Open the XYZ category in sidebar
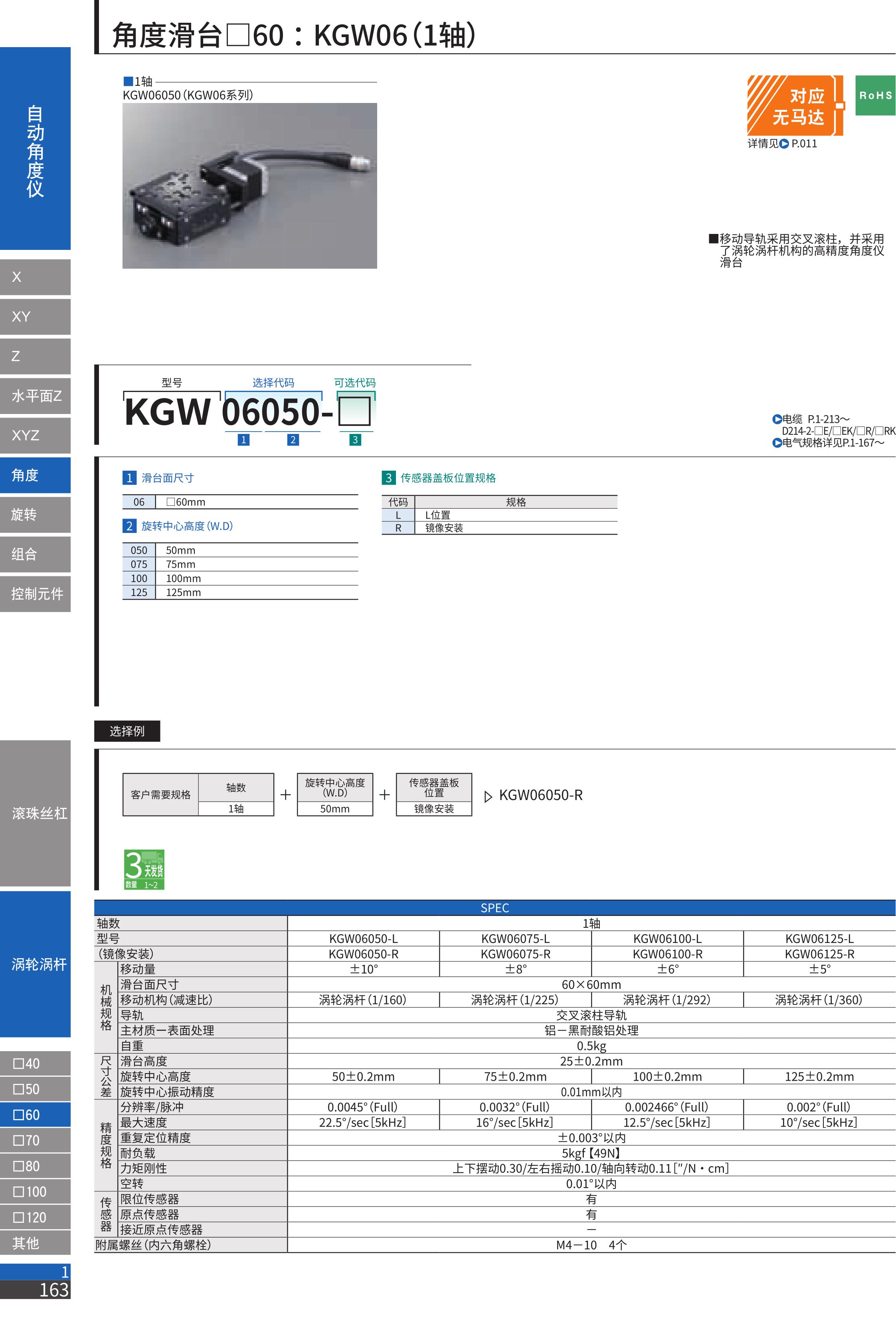This screenshot has height=1325, width=896. coord(35,435)
